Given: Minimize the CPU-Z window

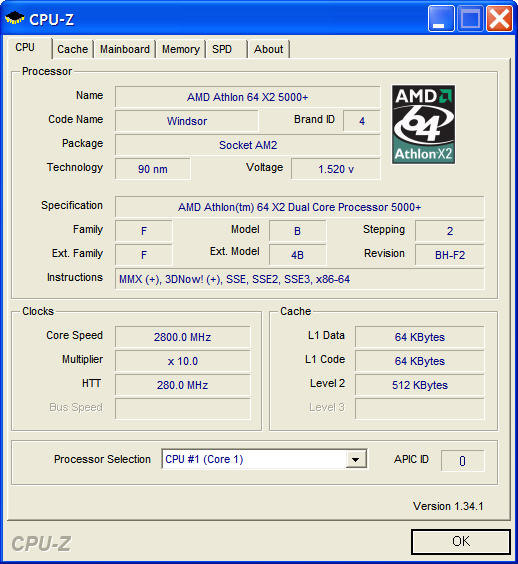Looking at the screenshot, I should tap(441, 19).
